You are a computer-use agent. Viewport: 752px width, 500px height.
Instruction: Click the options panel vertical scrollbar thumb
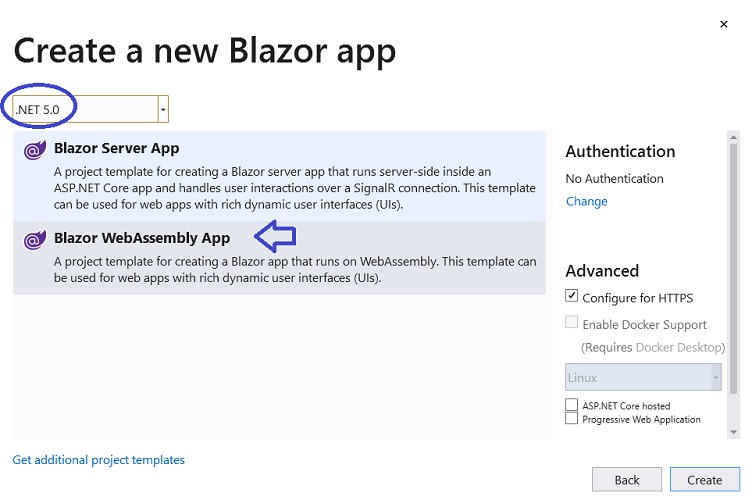point(733,268)
